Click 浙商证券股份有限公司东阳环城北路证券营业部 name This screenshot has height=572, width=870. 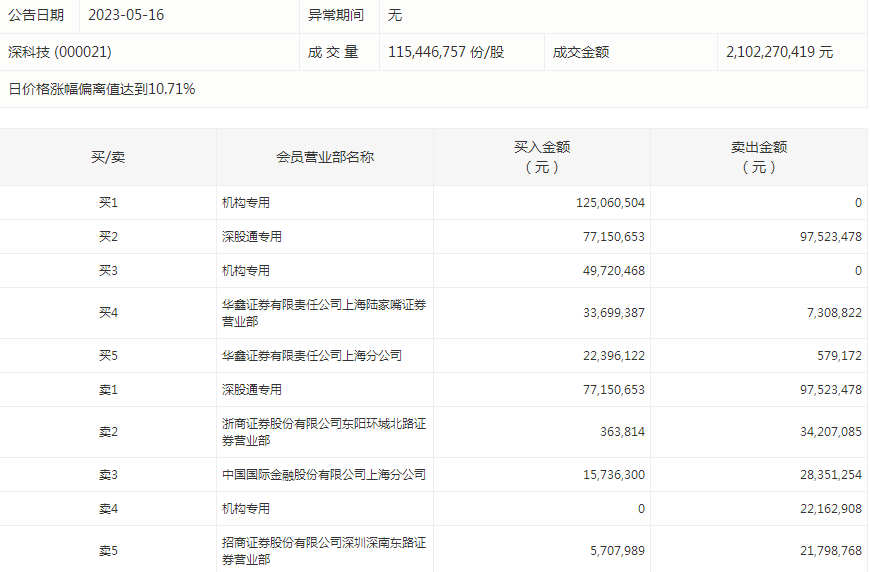(324, 432)
